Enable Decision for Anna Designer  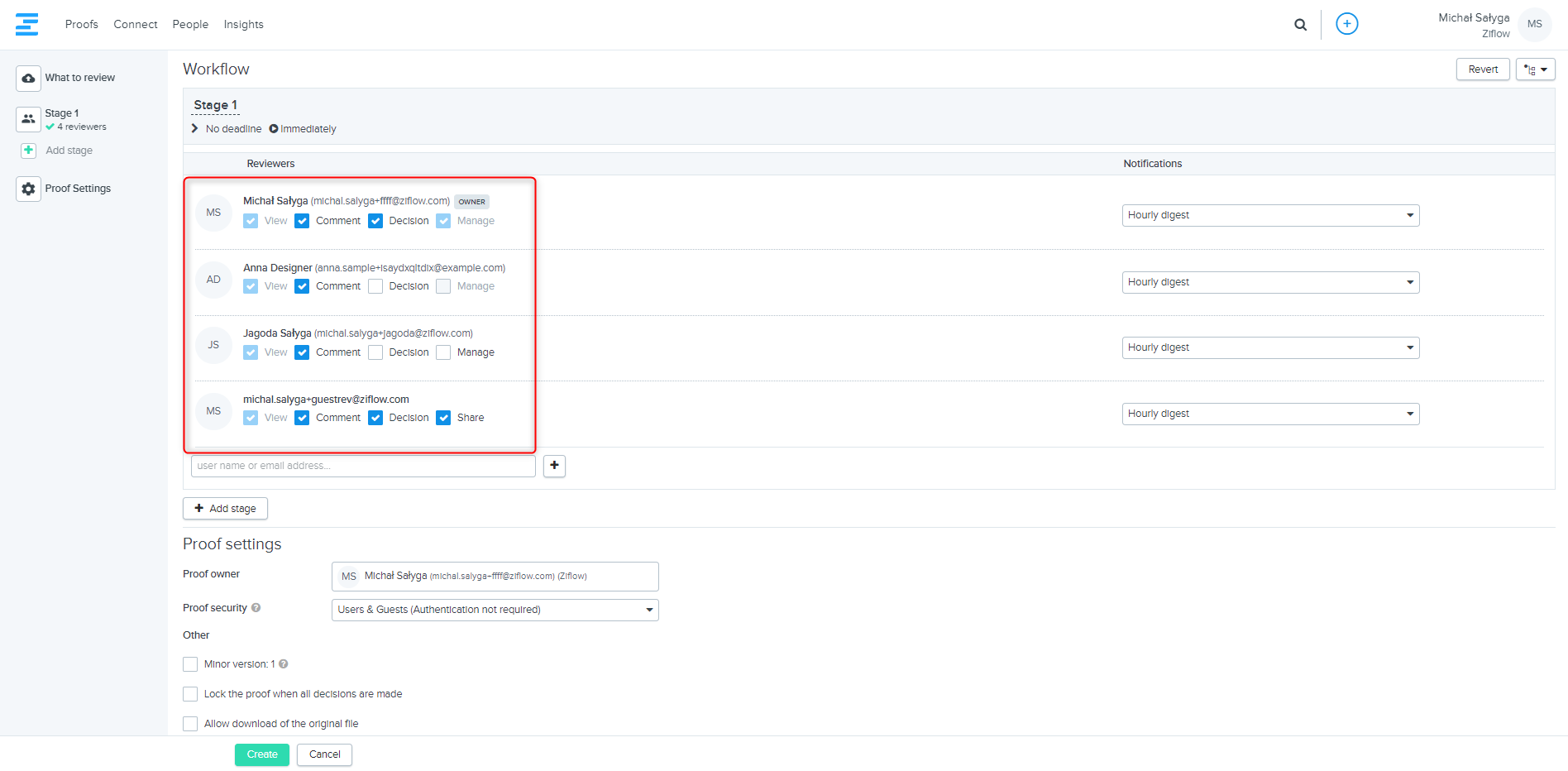pyautogui.click(x=375, y=286)
